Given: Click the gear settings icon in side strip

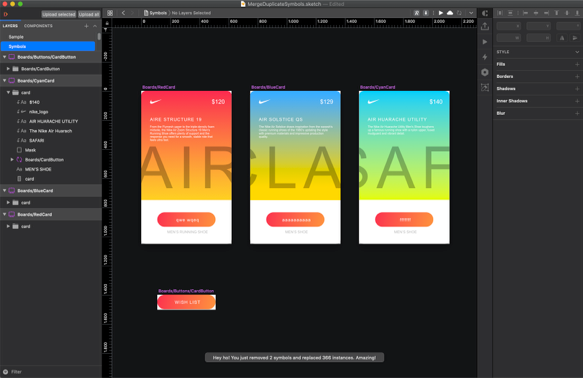Looking at the screenshot, I should point(485,72).
